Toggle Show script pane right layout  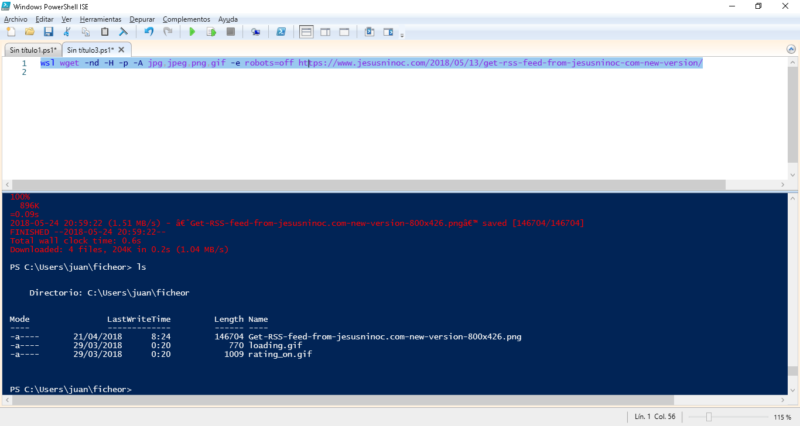tap(325, 32)
